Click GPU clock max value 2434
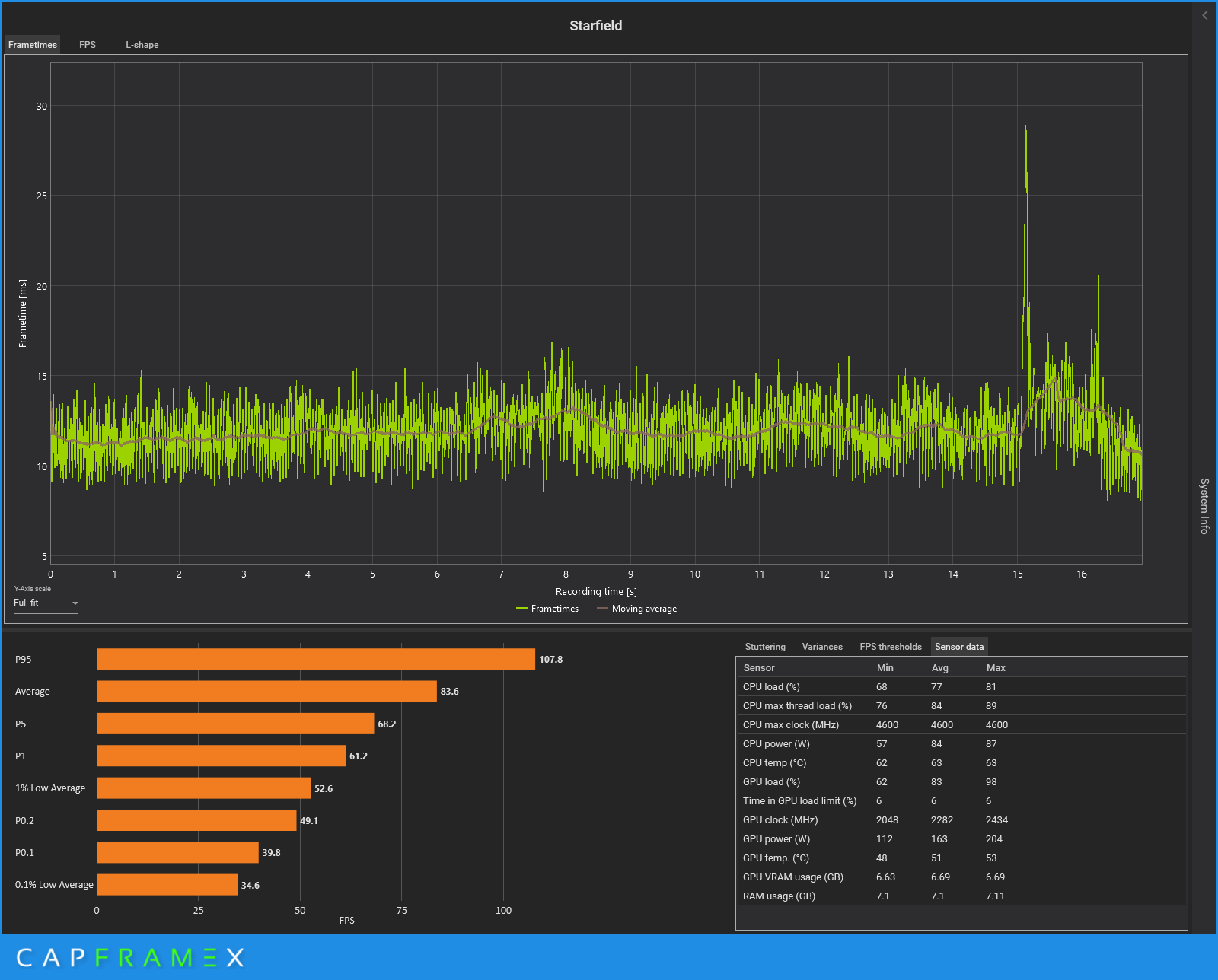 tap(996, 819)
